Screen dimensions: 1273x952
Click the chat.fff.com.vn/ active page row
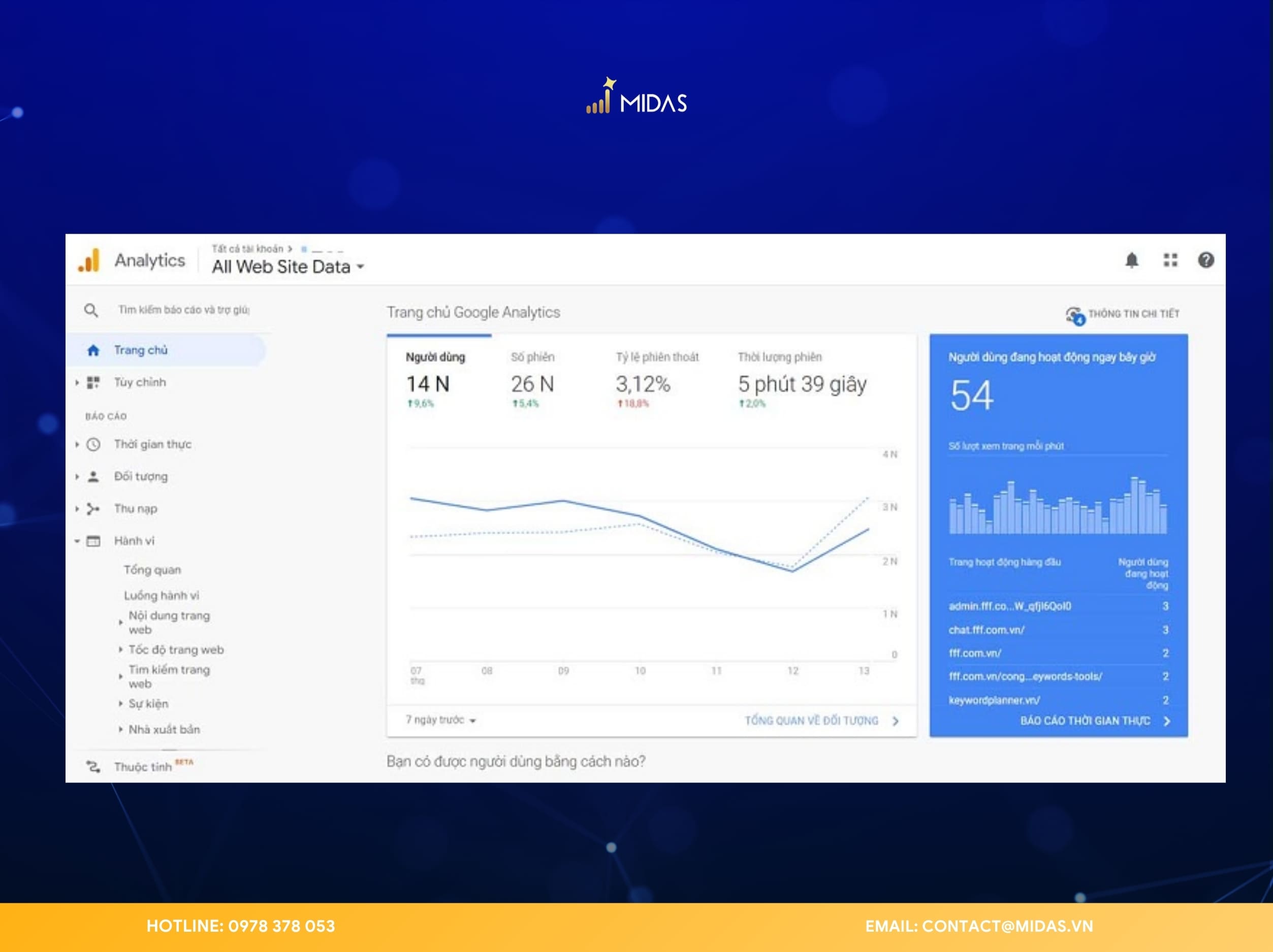pos(1058,630)
